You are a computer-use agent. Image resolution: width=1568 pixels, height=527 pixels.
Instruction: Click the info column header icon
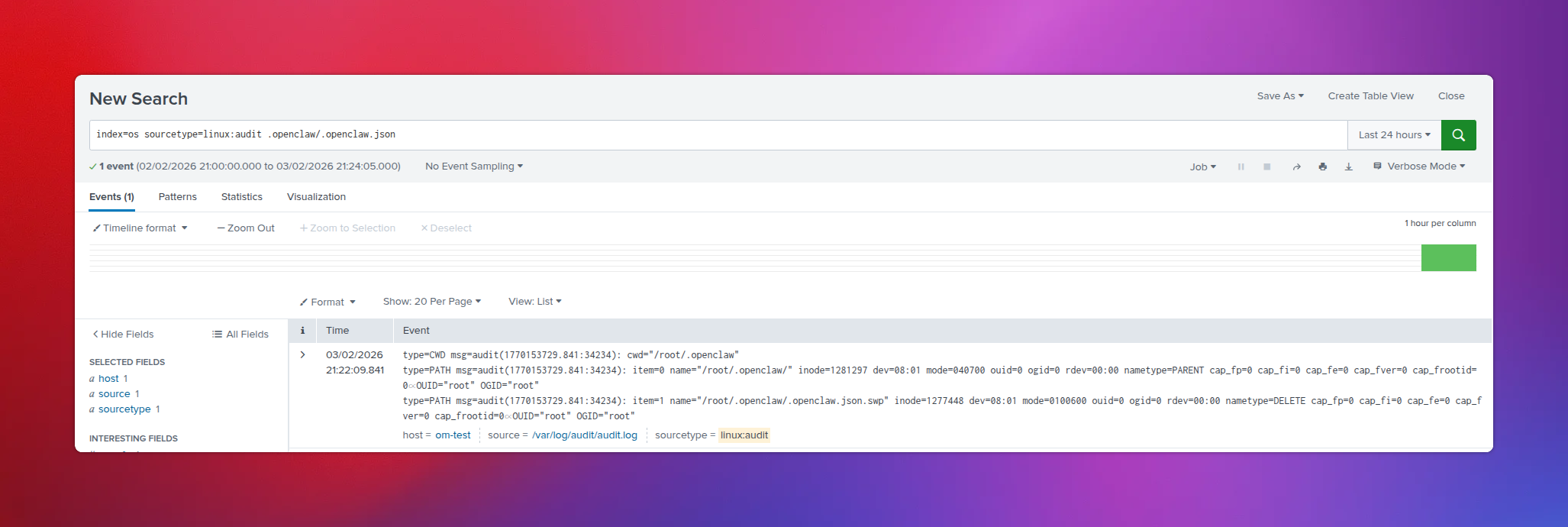302,331
